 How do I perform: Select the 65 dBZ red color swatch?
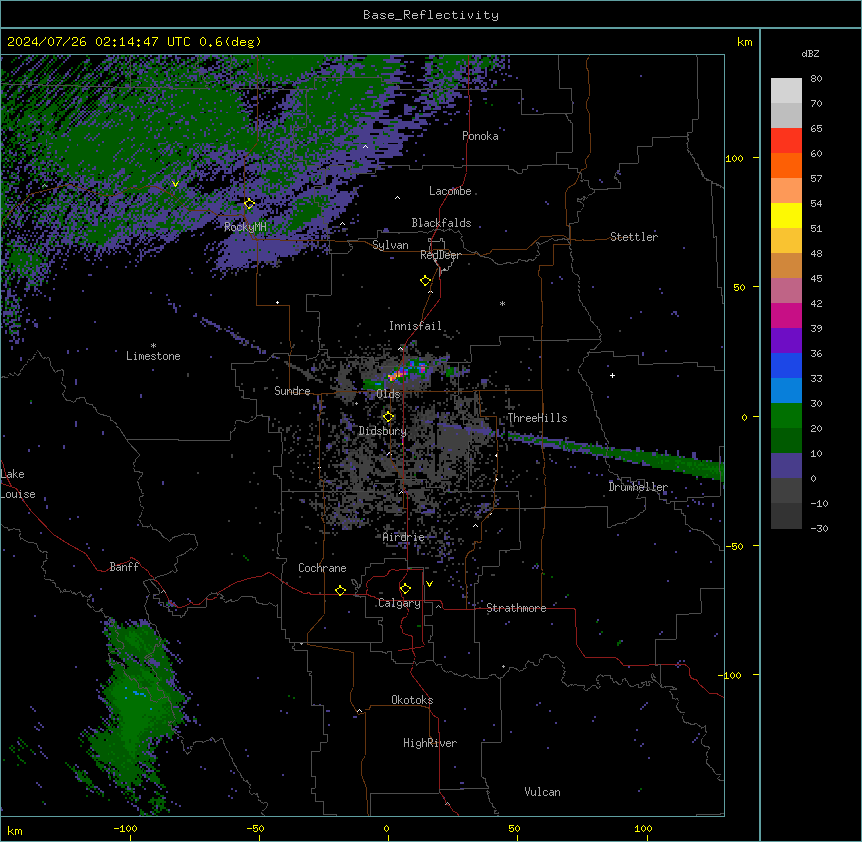tap(786, 140)
